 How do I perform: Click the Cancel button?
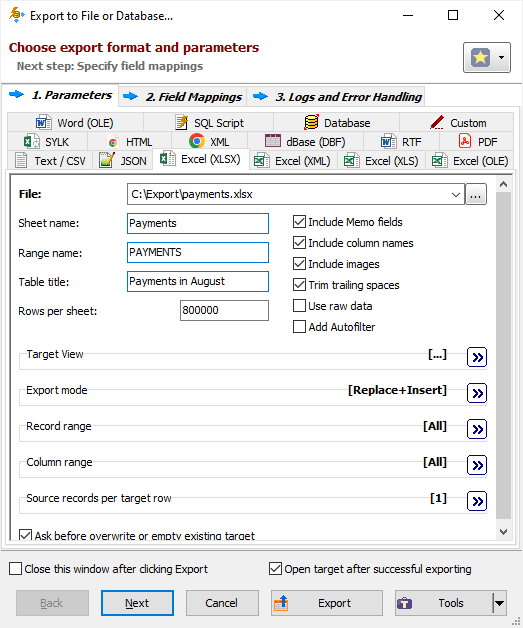pyautogui.click(x=222, y=603)
